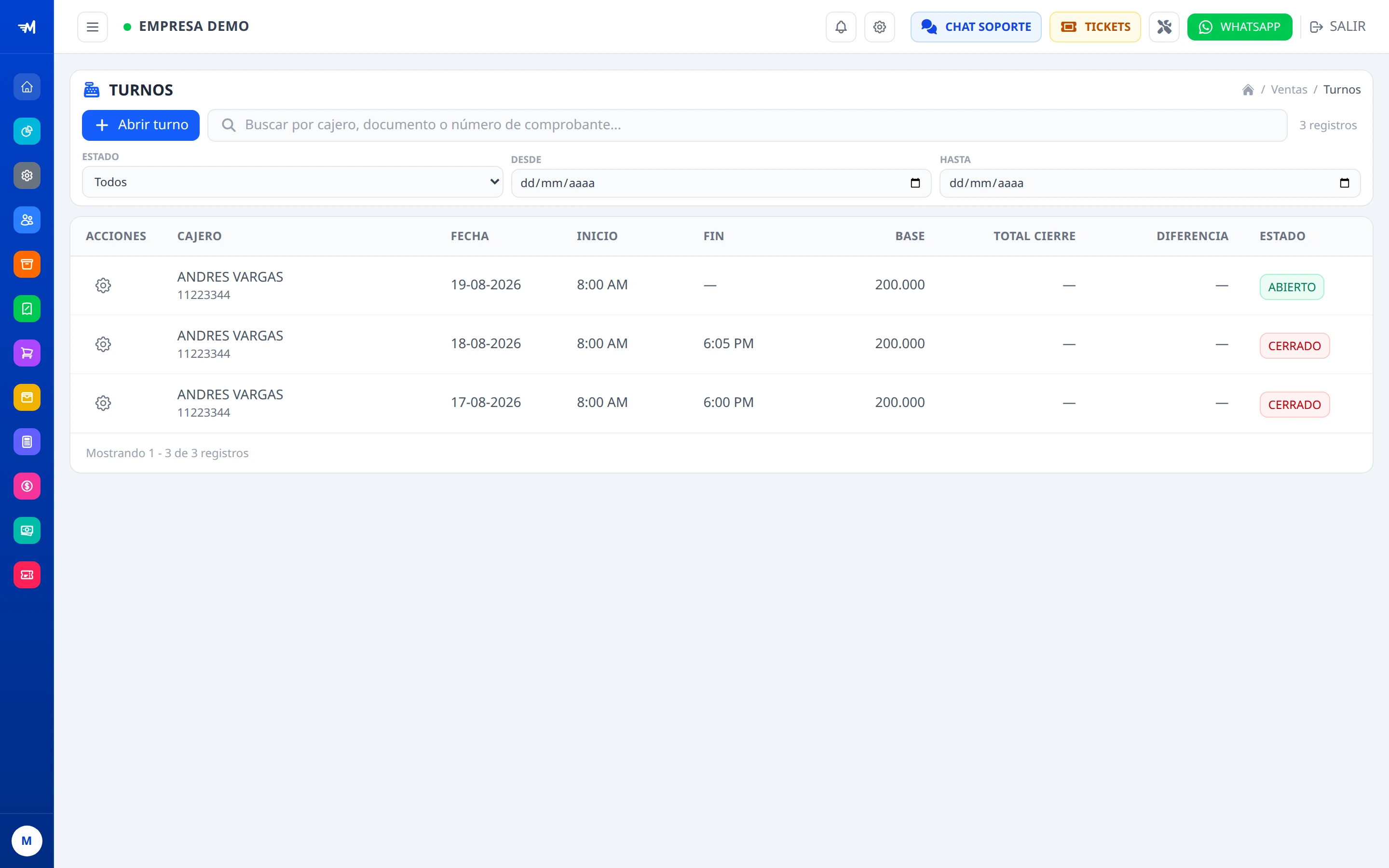Open the gray settings gear sidebar icon
Screen dimensions: 1389x868
[27, 176]
